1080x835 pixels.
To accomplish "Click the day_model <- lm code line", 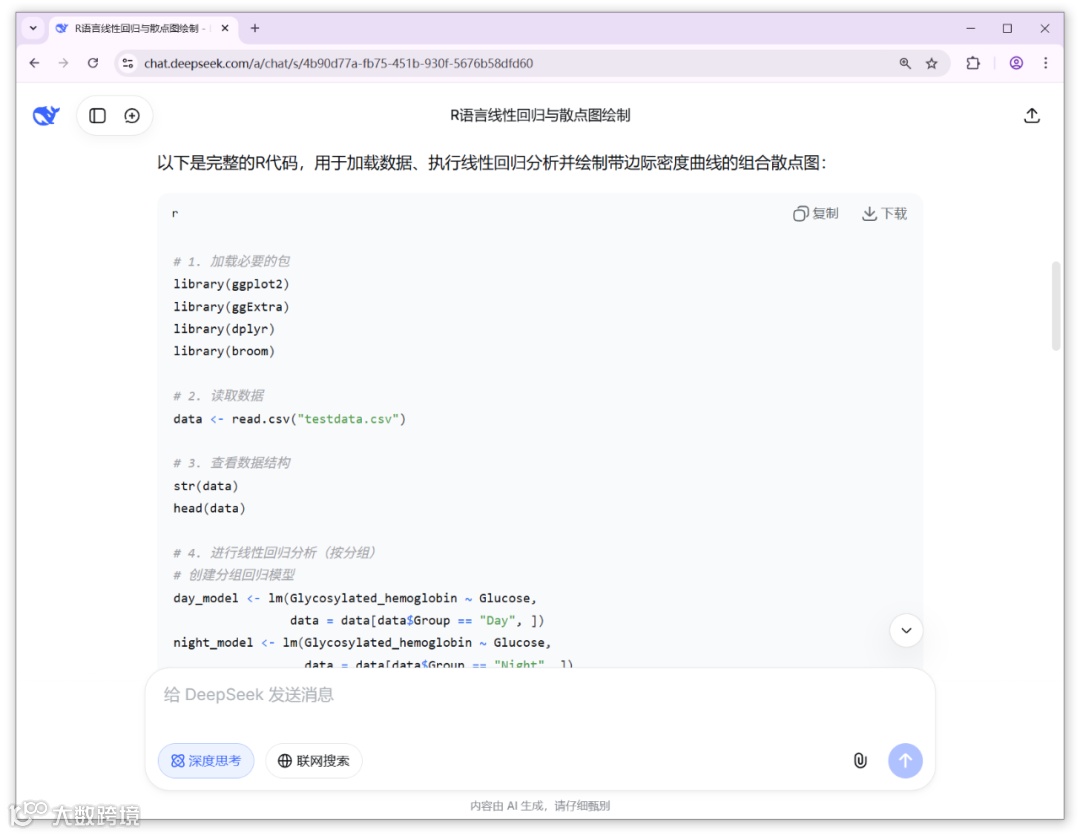I will pos(355,598).
